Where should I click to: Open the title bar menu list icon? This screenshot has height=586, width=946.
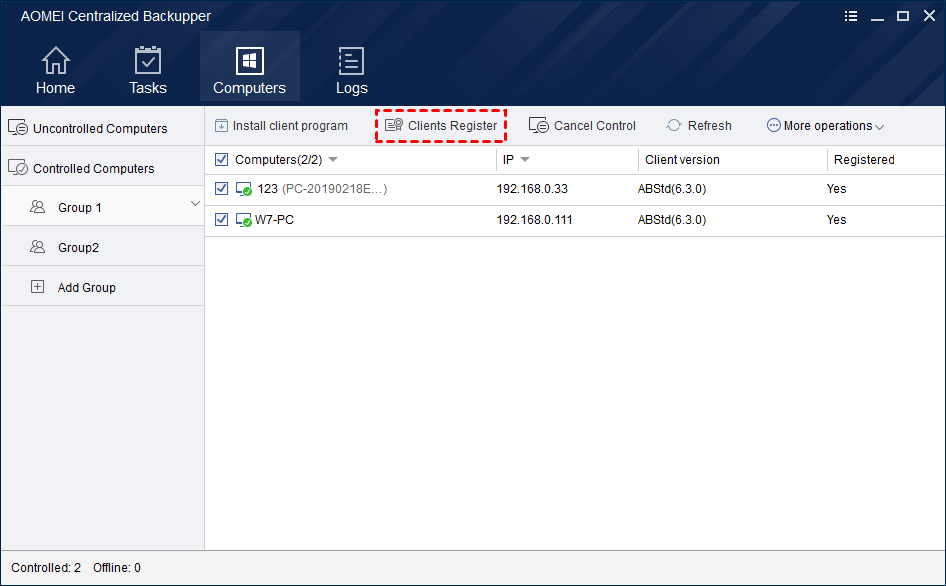[851, 16]
